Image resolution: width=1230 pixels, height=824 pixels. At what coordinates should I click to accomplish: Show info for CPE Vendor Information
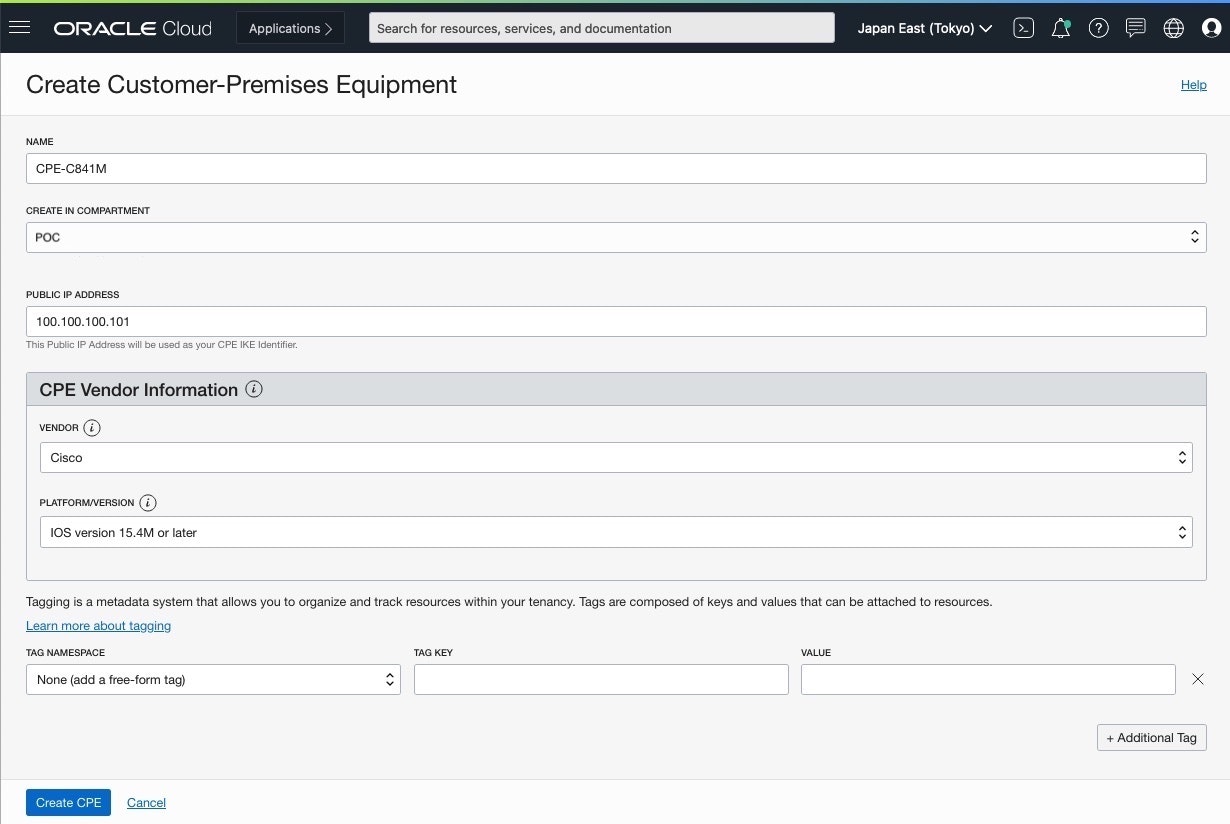click(254, 389)
